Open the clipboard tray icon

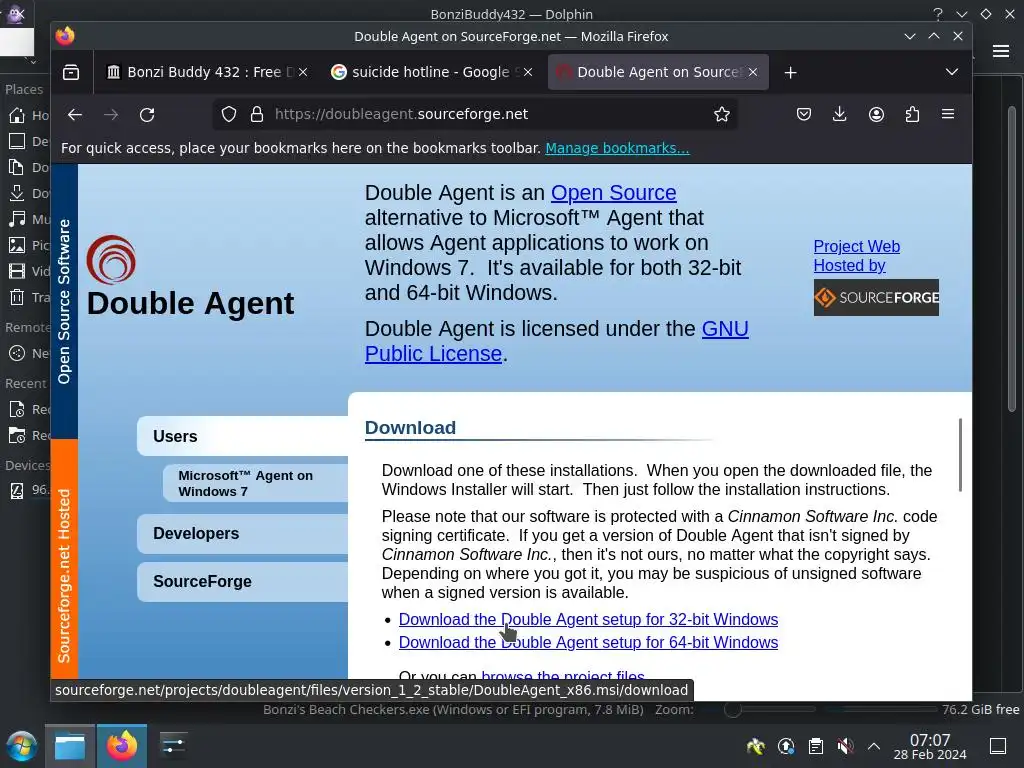pyautogui.click(x=816, y=746)
